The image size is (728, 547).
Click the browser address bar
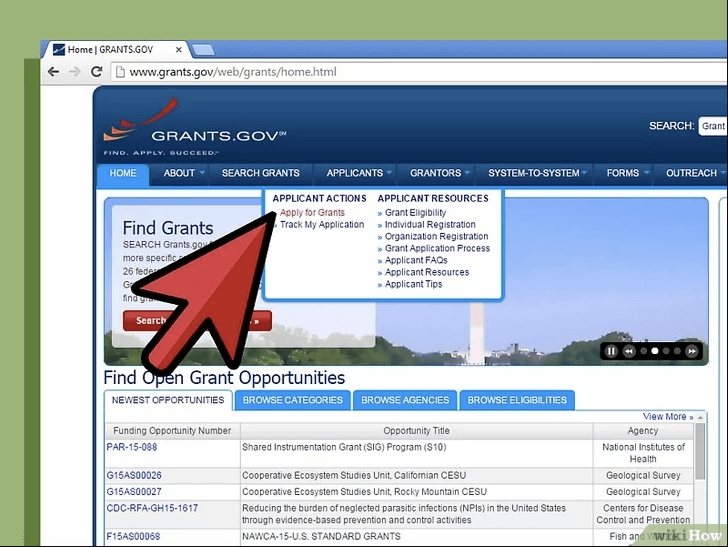click(400, 72)
